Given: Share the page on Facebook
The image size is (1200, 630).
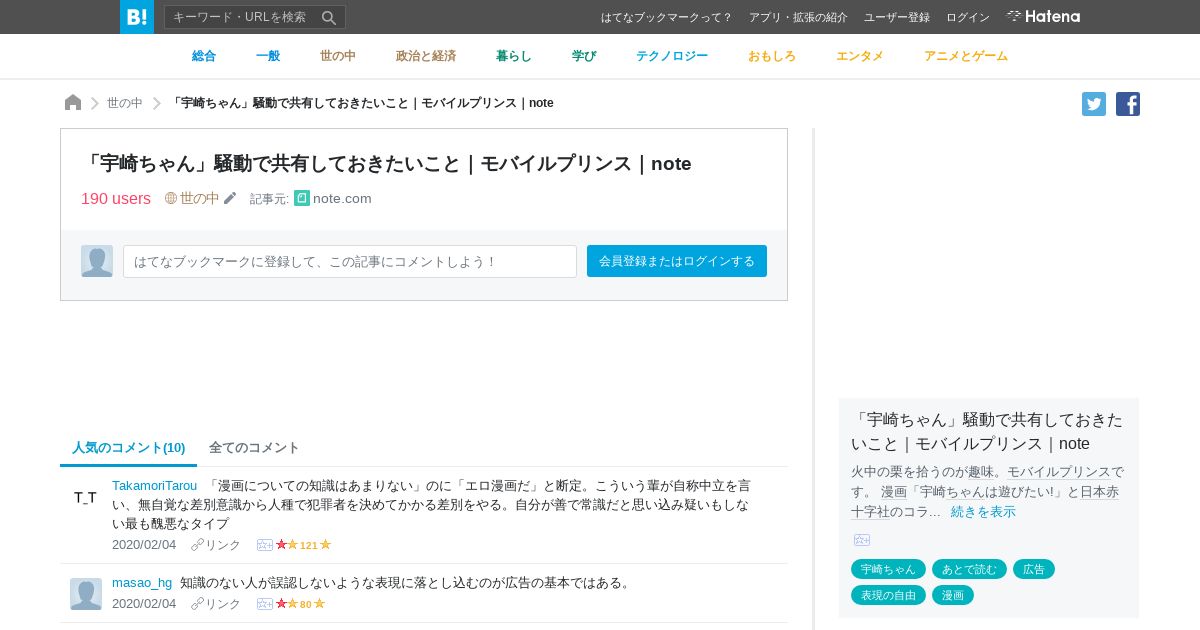Looking at the screenshot, I should pyautogui.click(x=1128, y=104).
